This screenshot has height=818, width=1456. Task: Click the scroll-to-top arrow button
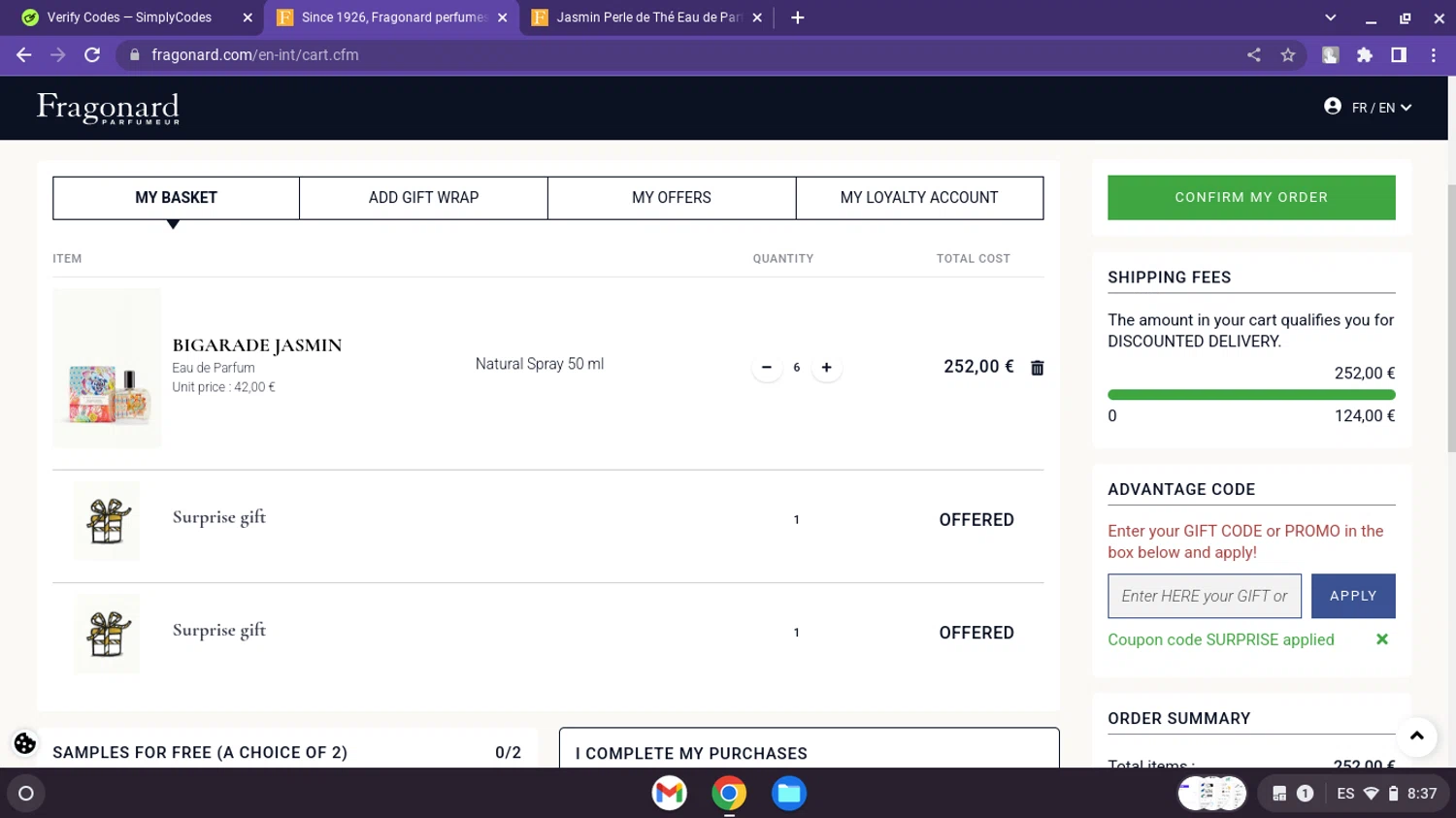click(1416, 736)
